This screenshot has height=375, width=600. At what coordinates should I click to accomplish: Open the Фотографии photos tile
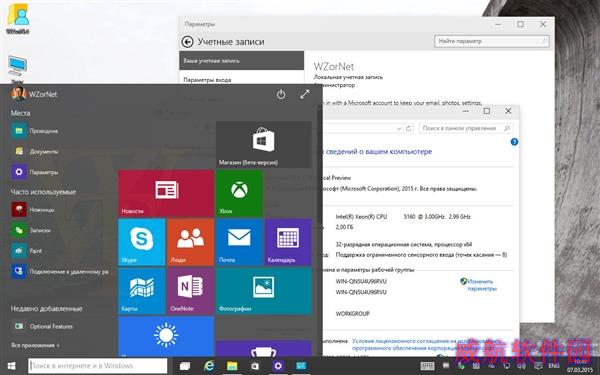tap(264, 291)
